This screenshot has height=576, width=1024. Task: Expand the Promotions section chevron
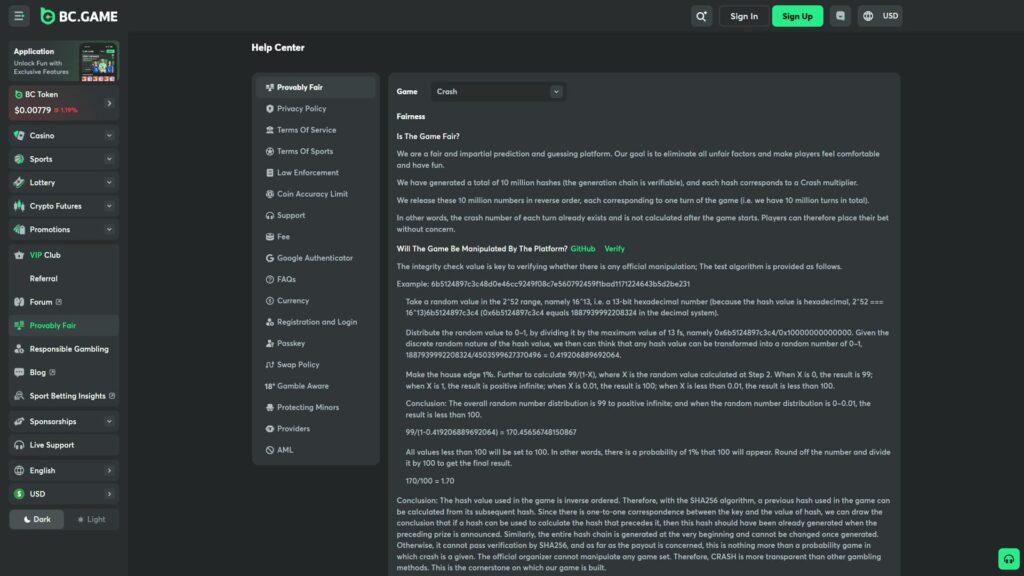109,230
